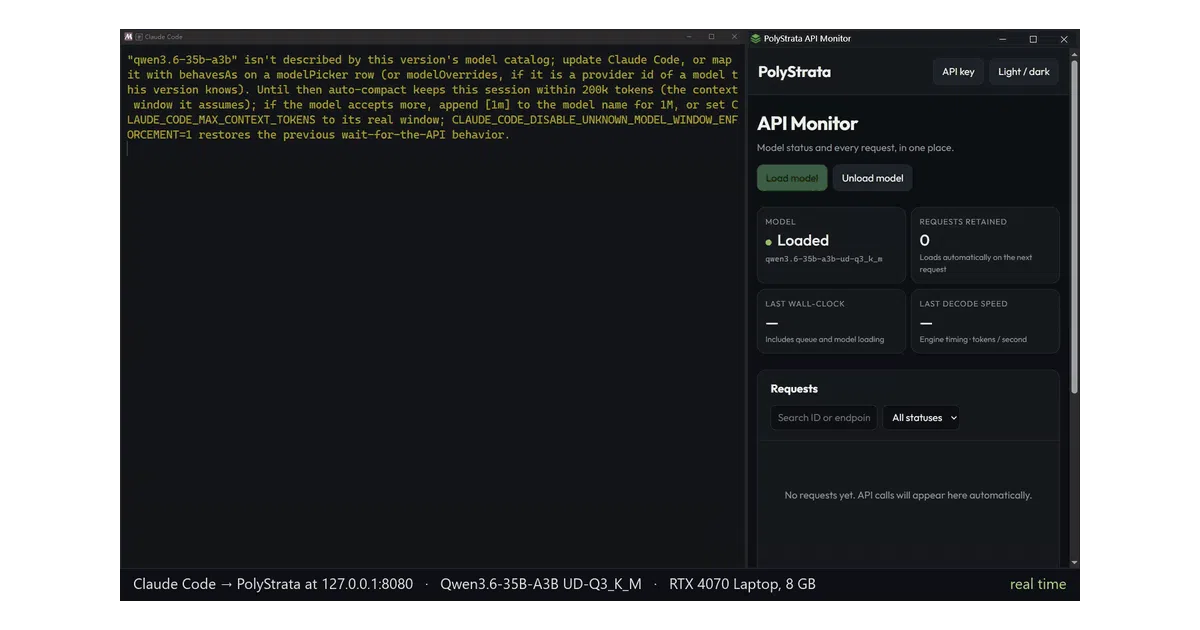Close the PolyStrata API Monitor window
This screenshot has height=630, width=1200.
pos(1064,39)
